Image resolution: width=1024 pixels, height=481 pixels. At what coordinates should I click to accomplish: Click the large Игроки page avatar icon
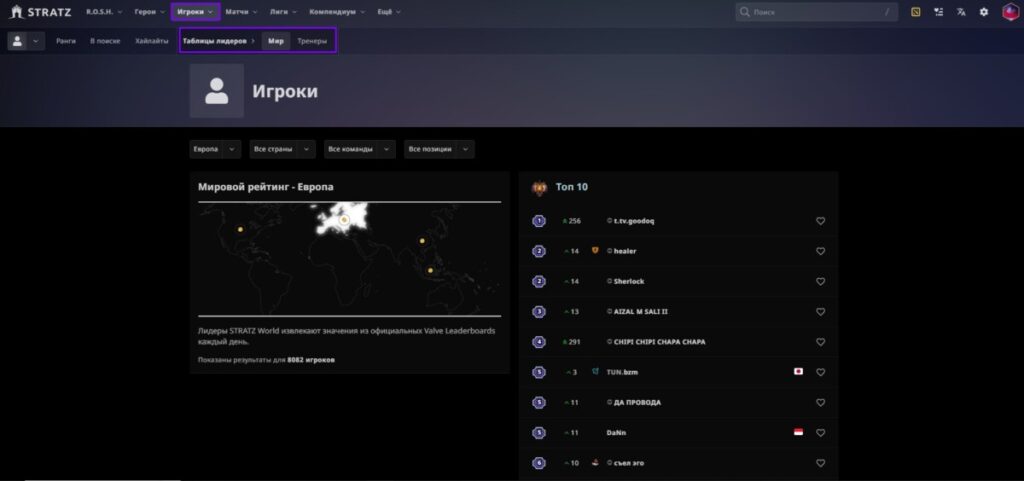(x=217, y=91)
